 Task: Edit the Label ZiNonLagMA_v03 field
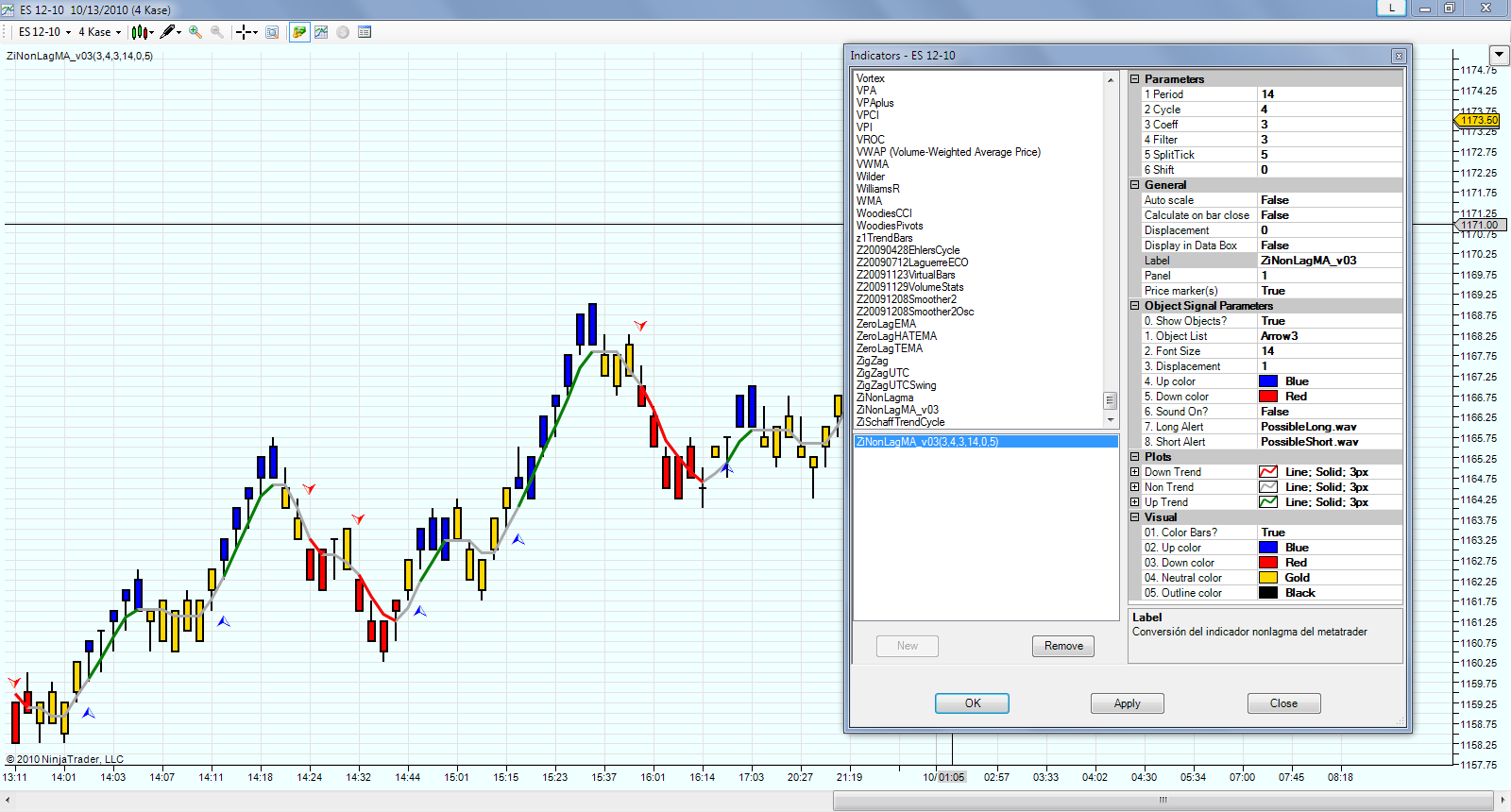tap(1330, 261)
